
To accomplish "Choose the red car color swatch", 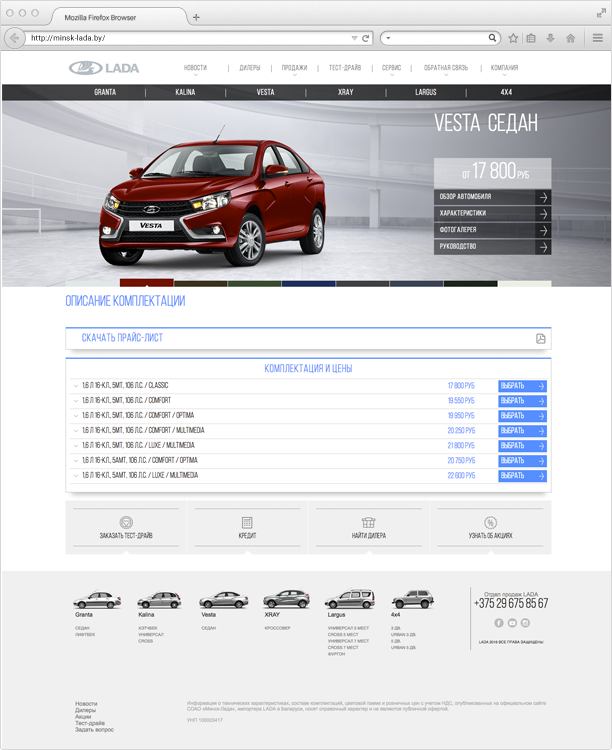I will click(x=146, y=283).
